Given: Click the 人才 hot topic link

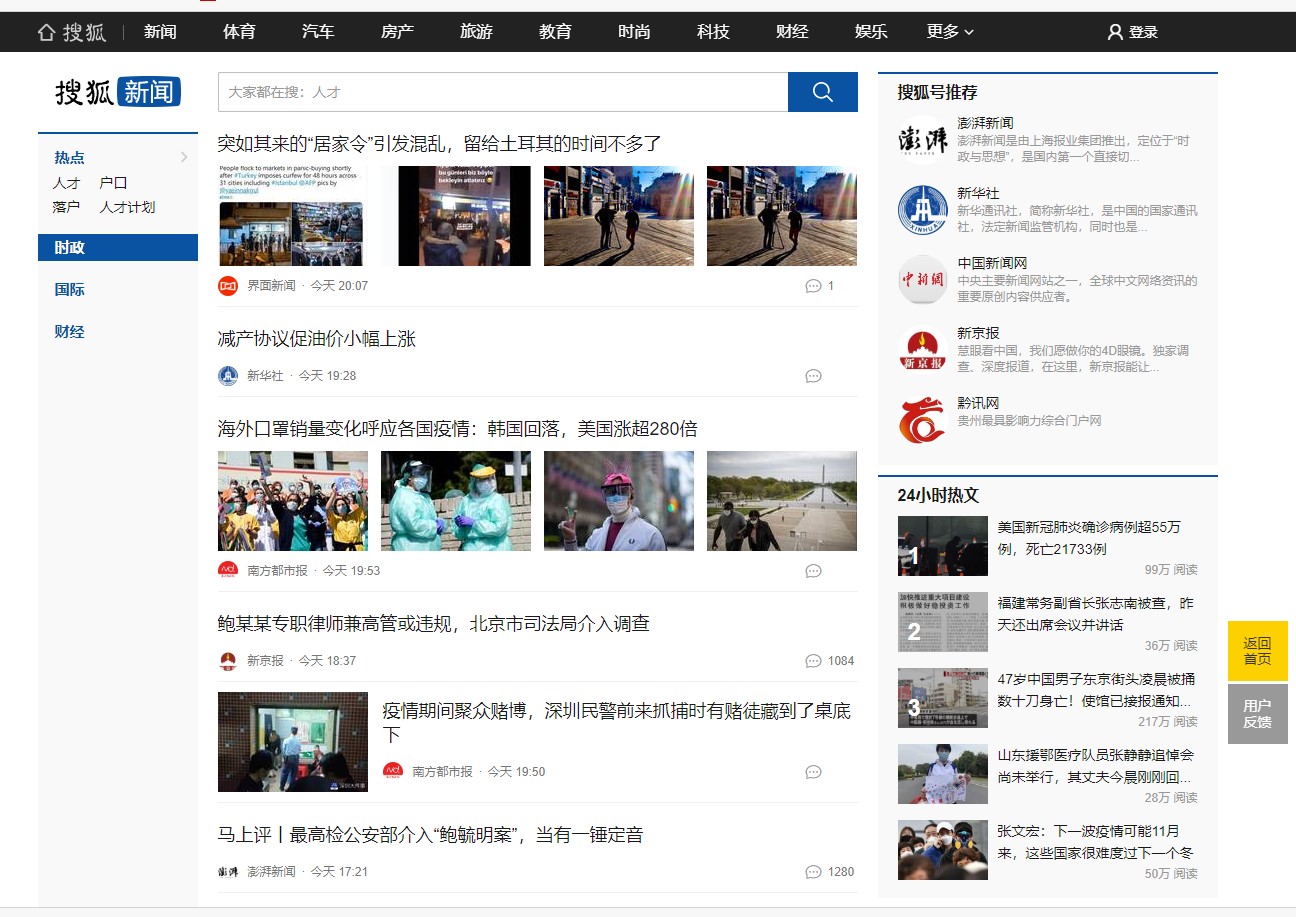Looking at the screenshot, I should [67, 183].
